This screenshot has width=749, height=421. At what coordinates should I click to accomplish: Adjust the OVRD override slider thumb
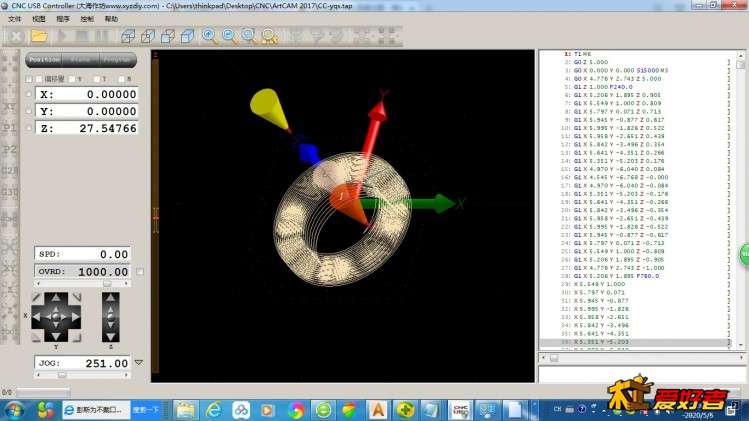click(107, 284)
